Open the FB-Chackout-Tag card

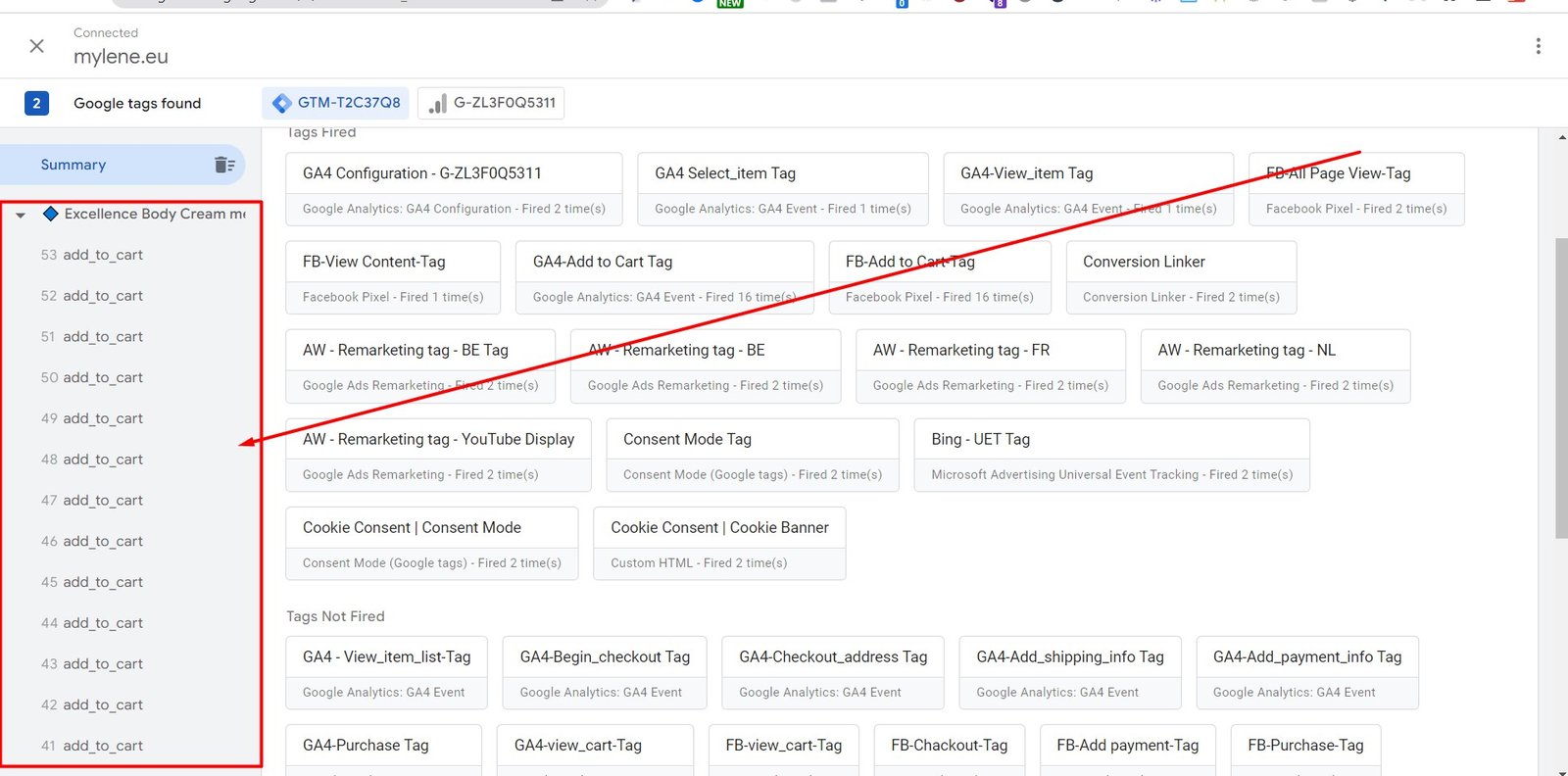[950, 751]
